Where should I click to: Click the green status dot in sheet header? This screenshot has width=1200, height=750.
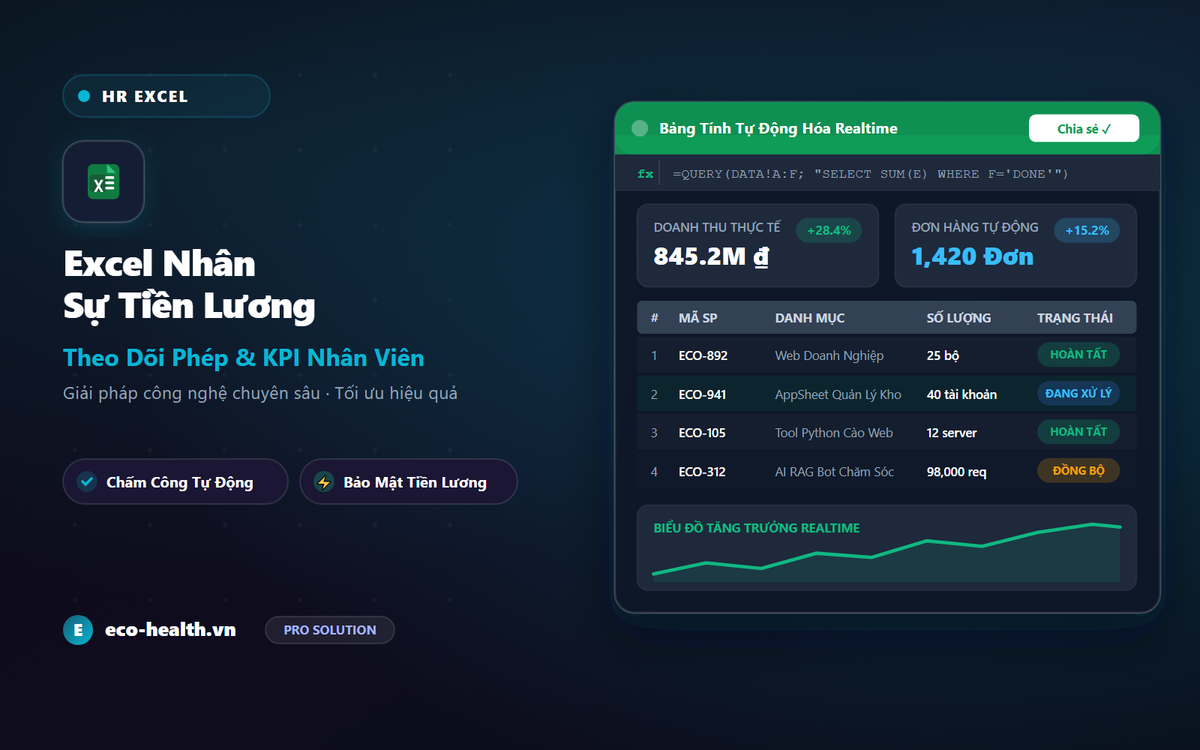click(640, 128)
